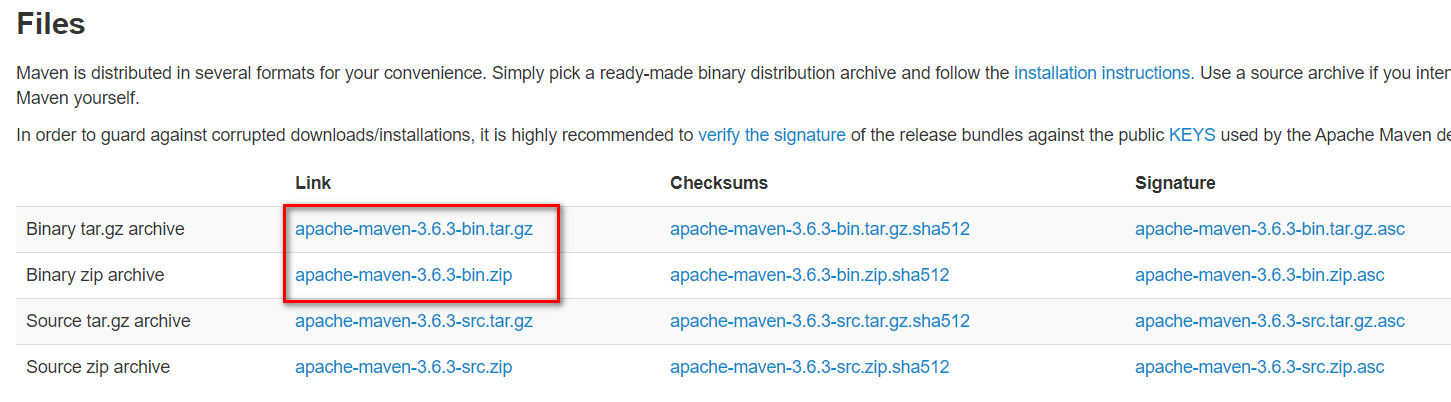Click the Files section heading
The height and width of the screenshot is (402, 1451).
point(51,23)
